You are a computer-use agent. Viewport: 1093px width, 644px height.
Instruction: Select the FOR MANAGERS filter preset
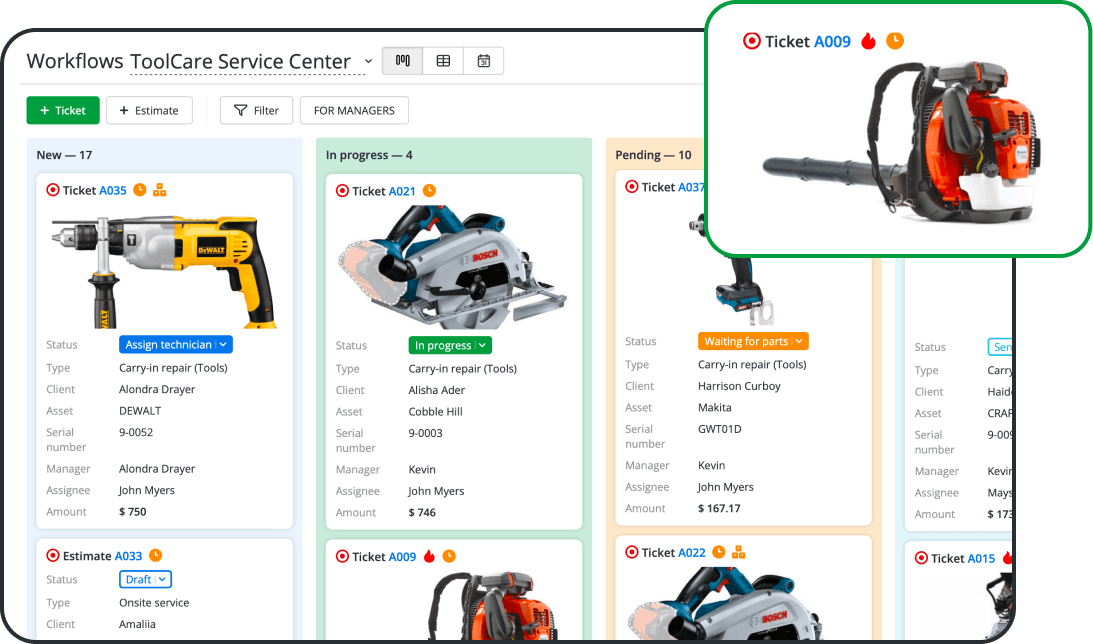(x=354, y=110)
